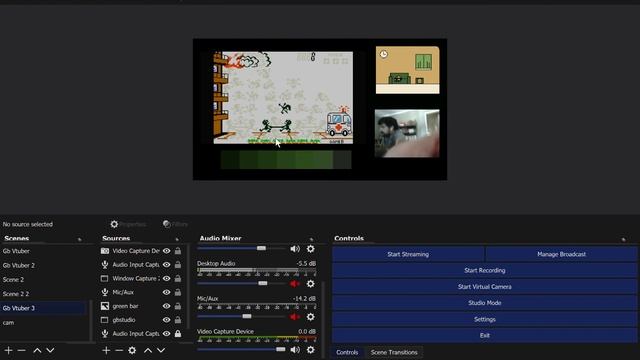Screen dimensions: 640x360
Task: Hide the Window Capture source
Action: tap(167, 278)
